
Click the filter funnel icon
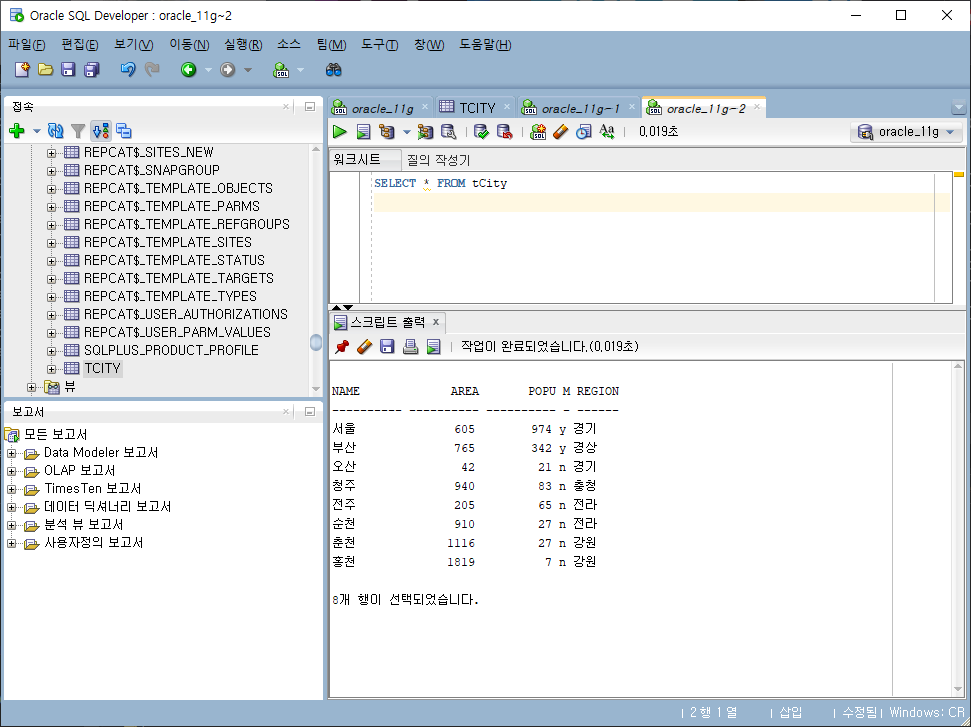[x=78, y=131]
